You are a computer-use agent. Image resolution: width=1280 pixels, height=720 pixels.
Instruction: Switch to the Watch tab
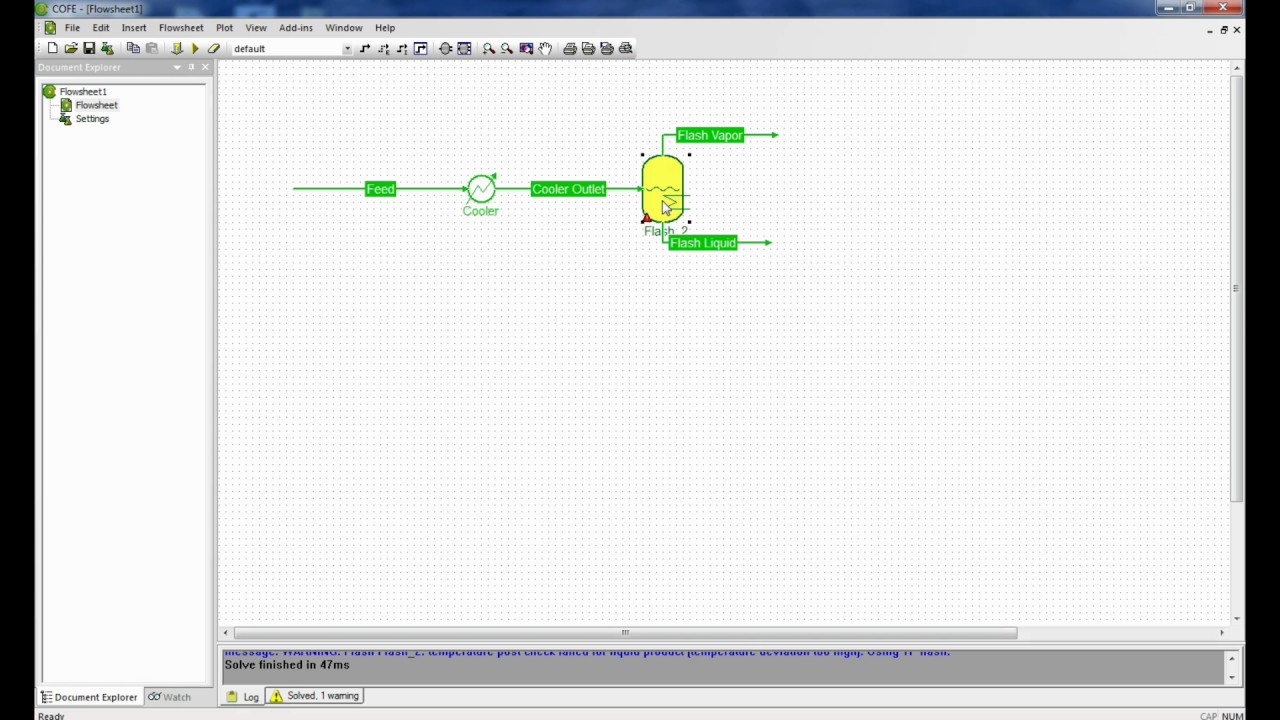(169, 697)
